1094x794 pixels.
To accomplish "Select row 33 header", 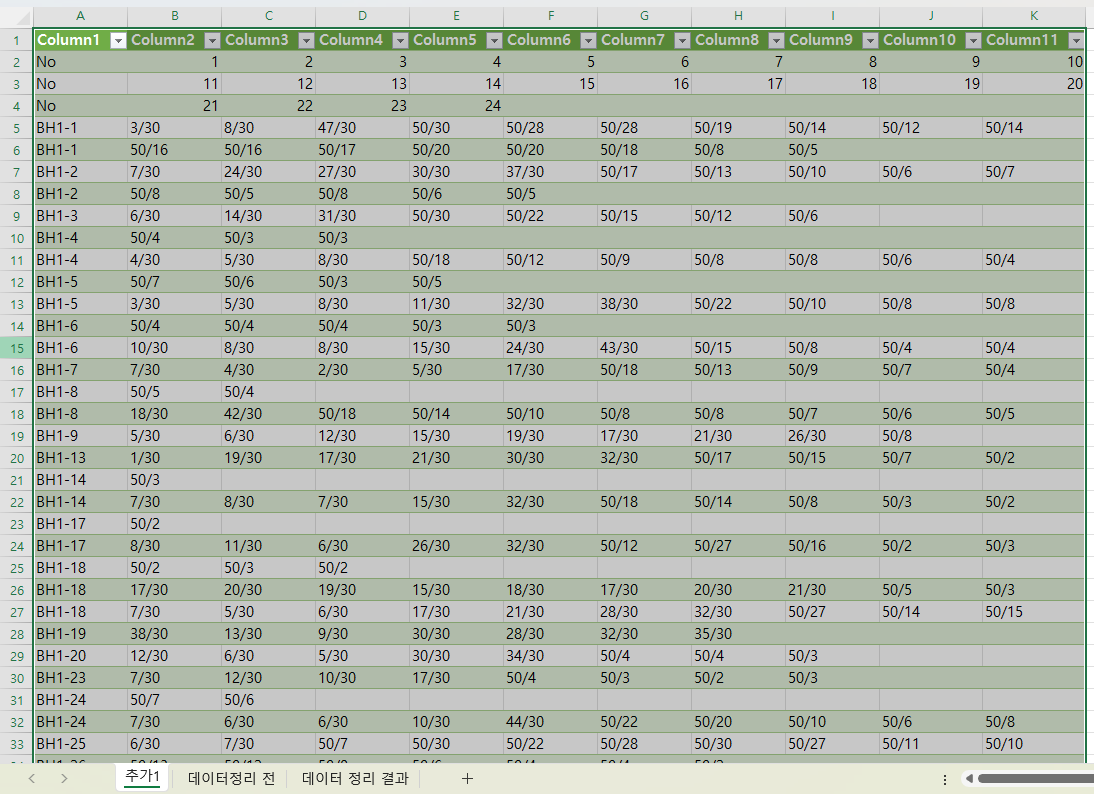I will coord(17,744).
